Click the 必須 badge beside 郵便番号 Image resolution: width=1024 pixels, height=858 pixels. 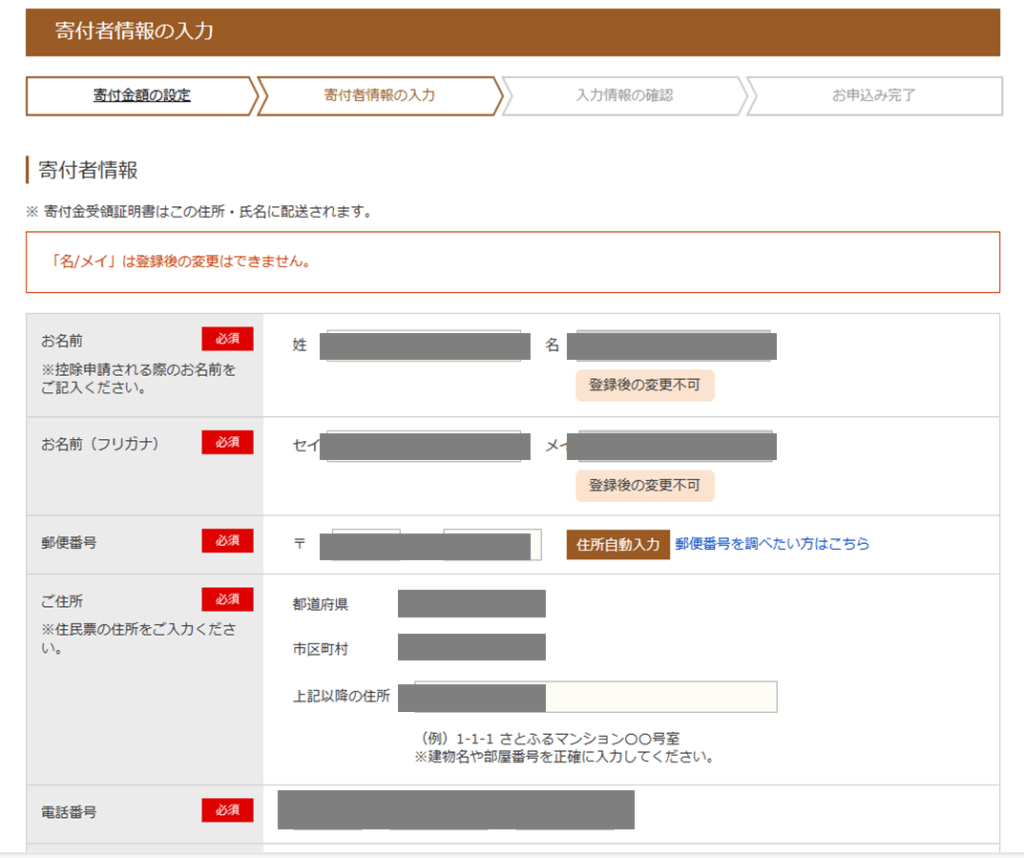point(227,540)
